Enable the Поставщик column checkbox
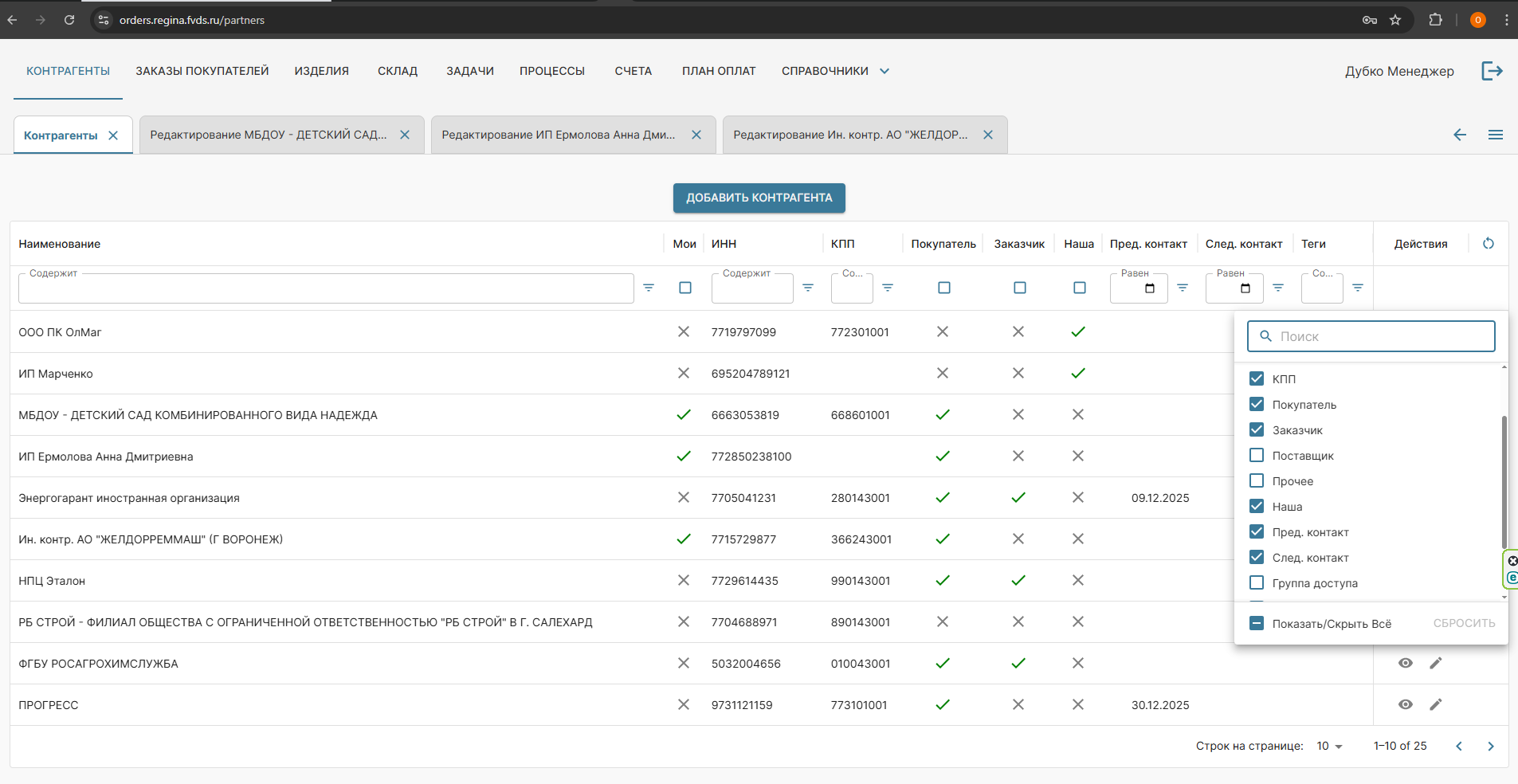1518x784 pixels. point(1257,456)
